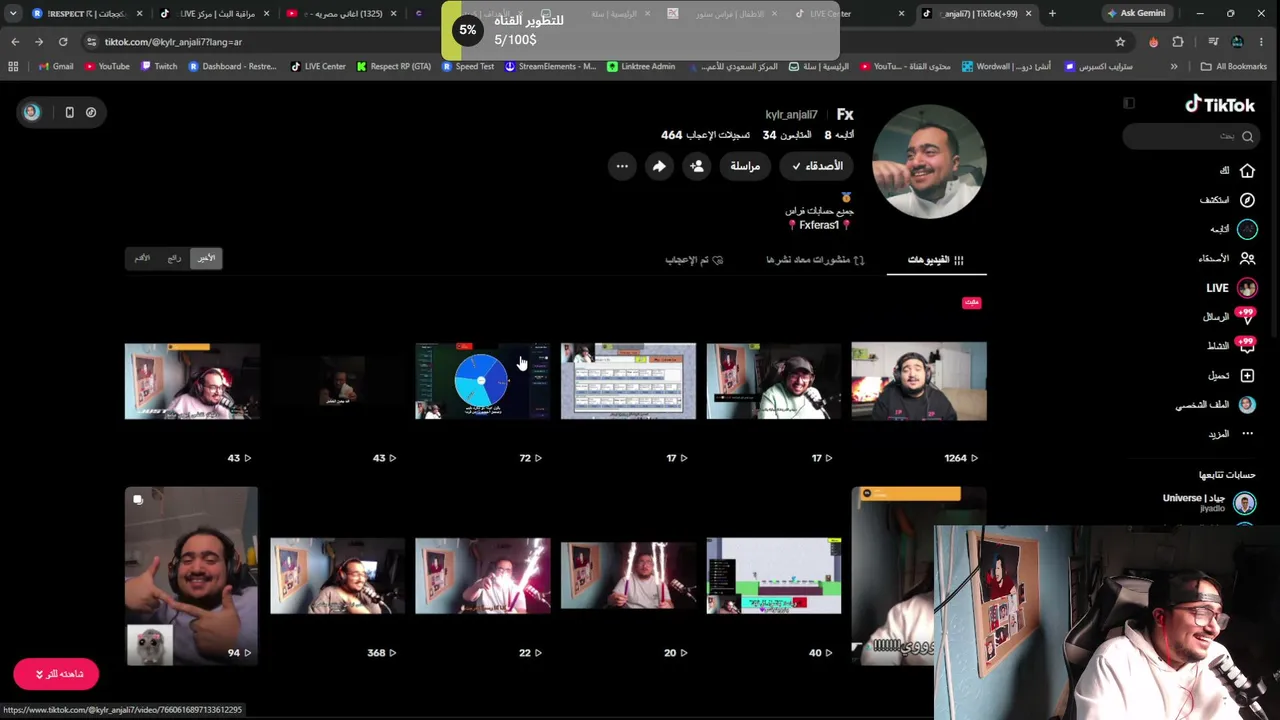Open the Reposts tab 'منشورات معاد نشرها'

[815, 260]
